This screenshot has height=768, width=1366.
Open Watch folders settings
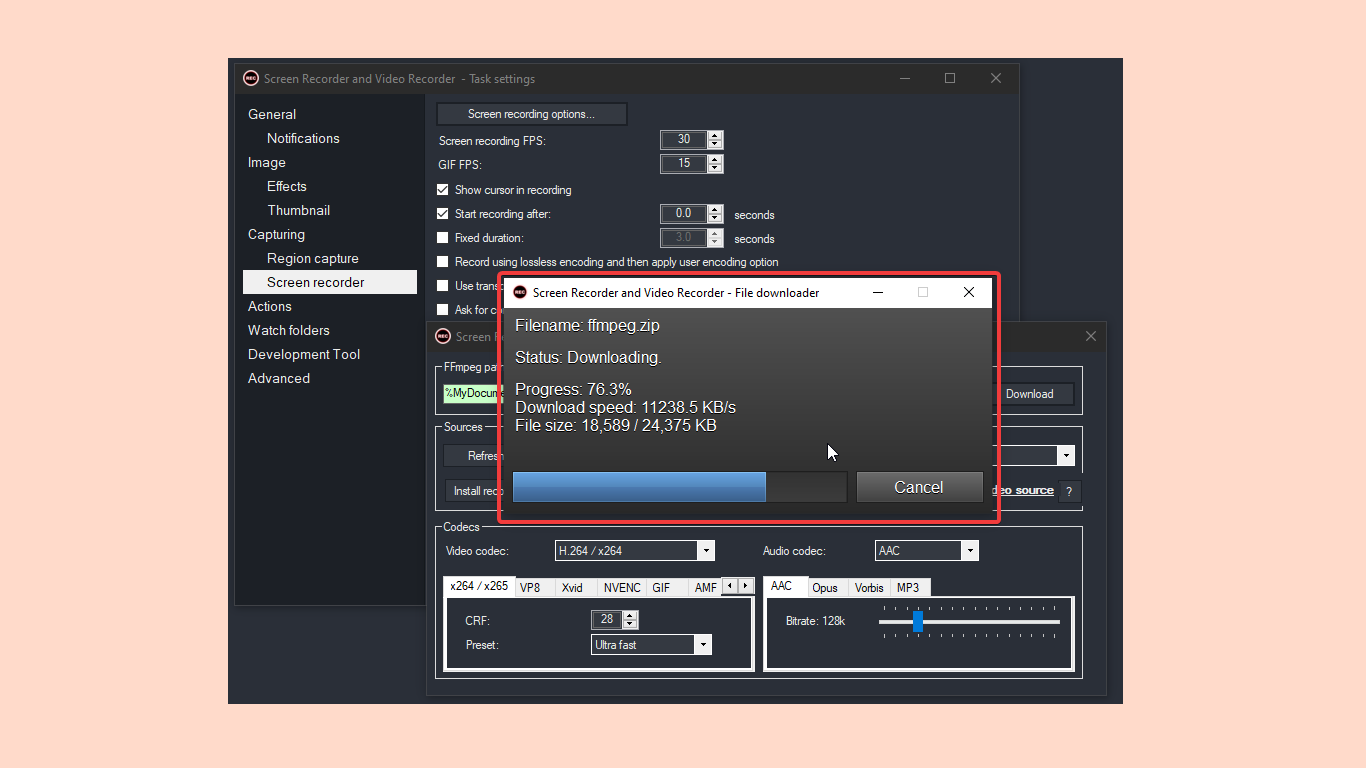click(x=289, y=330)
